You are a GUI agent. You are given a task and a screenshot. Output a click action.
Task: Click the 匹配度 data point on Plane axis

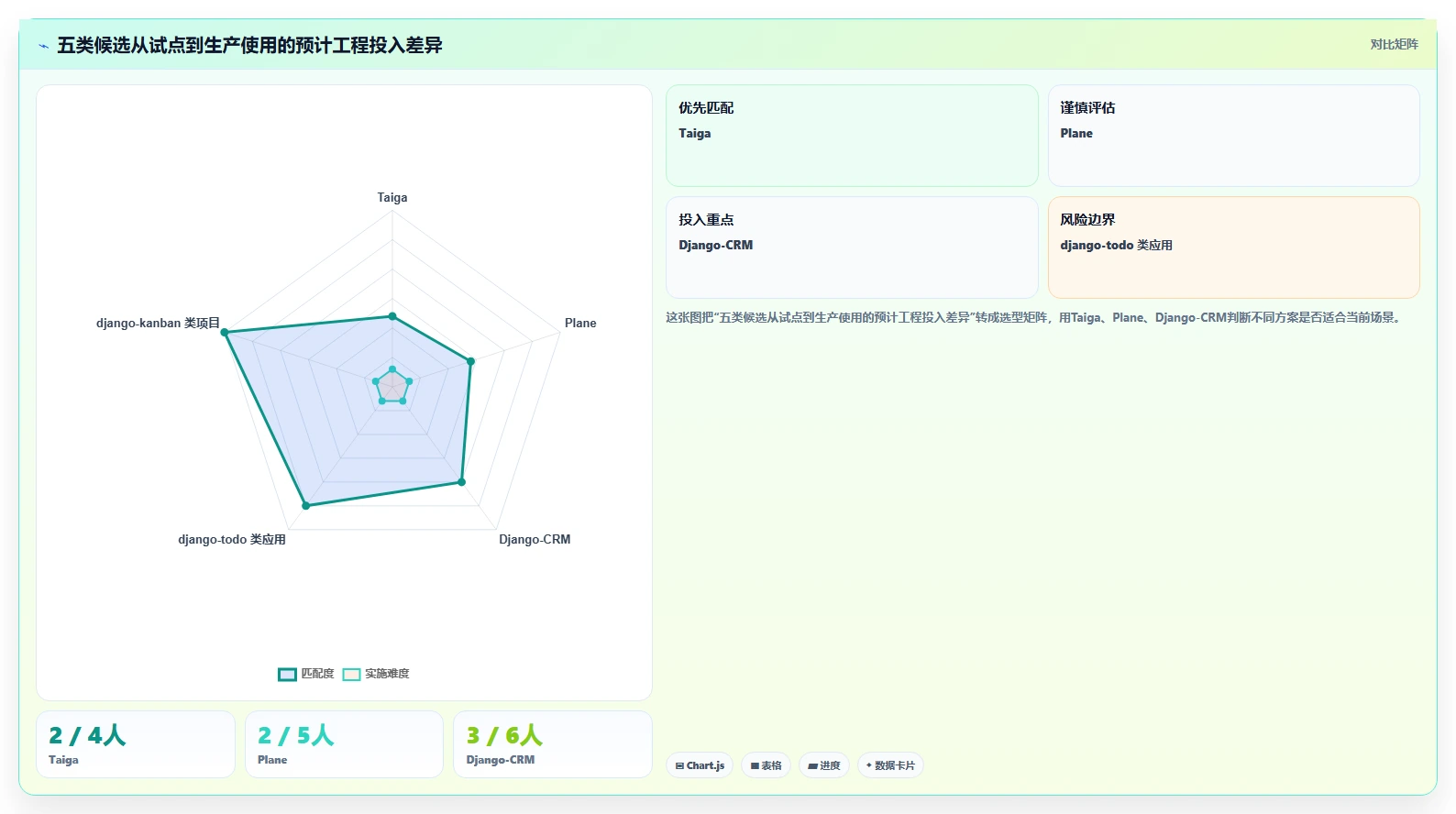(471, 361)
